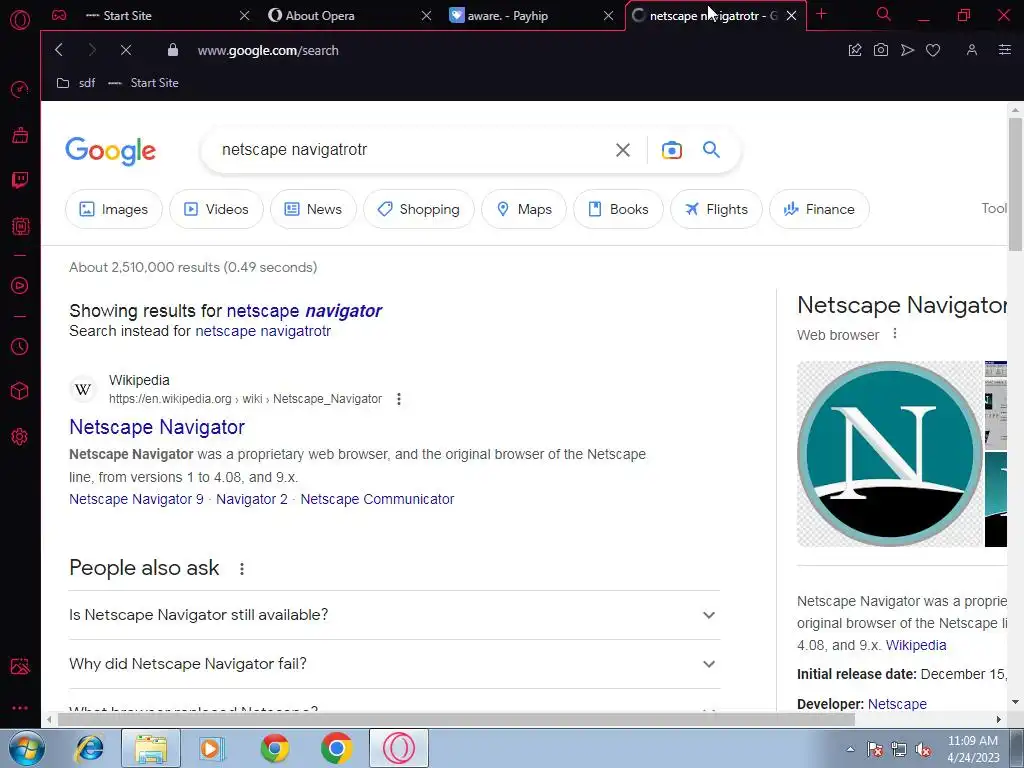The width and height of the screenshot is (1024, 768).
Task: Clear the Google search box
Action: (x=623, y=150)
